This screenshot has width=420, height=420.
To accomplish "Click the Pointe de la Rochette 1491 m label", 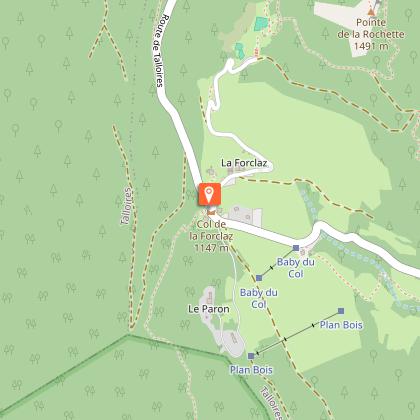I will click(371, 34).
